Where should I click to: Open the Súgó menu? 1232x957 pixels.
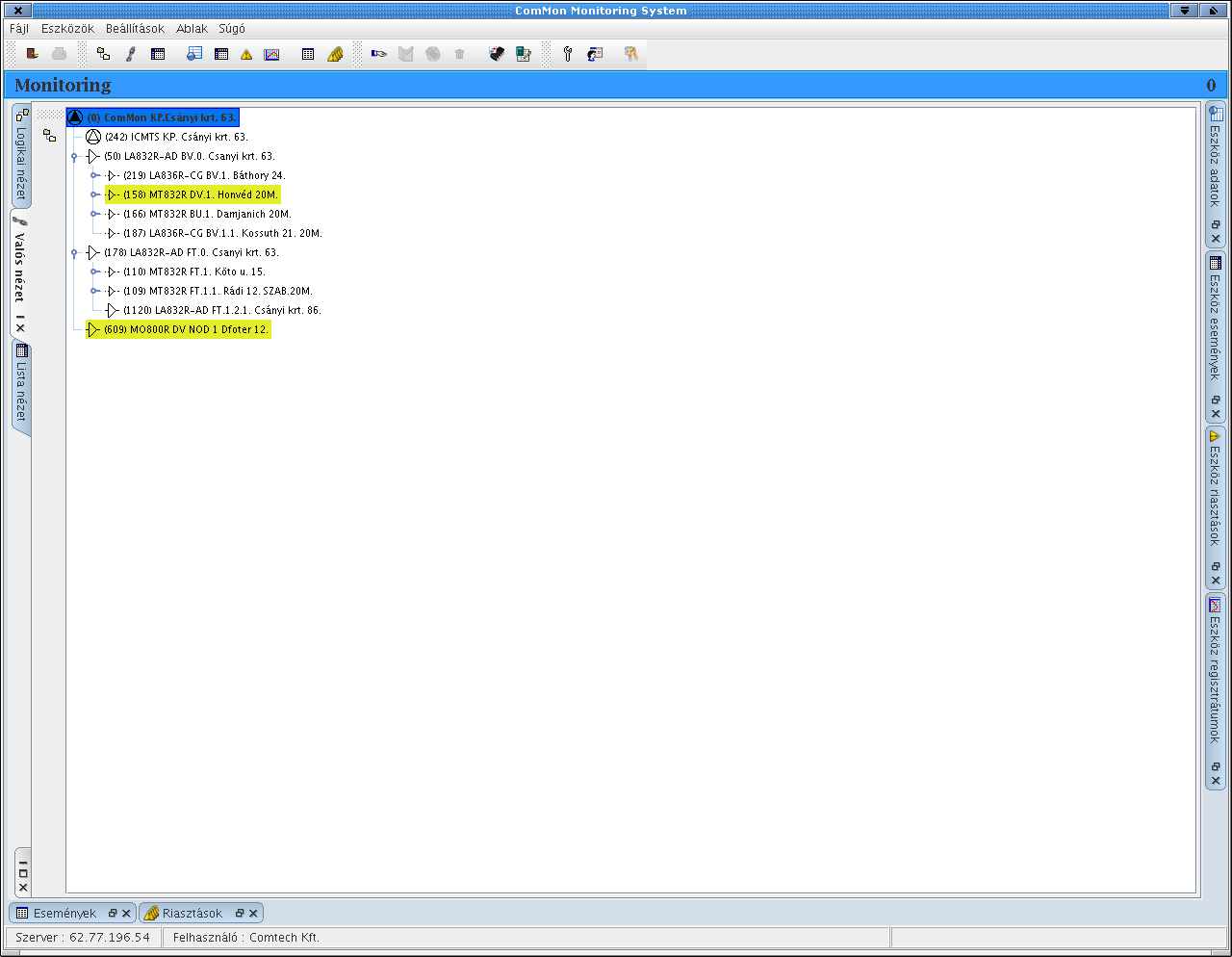[x=232, y=29]
